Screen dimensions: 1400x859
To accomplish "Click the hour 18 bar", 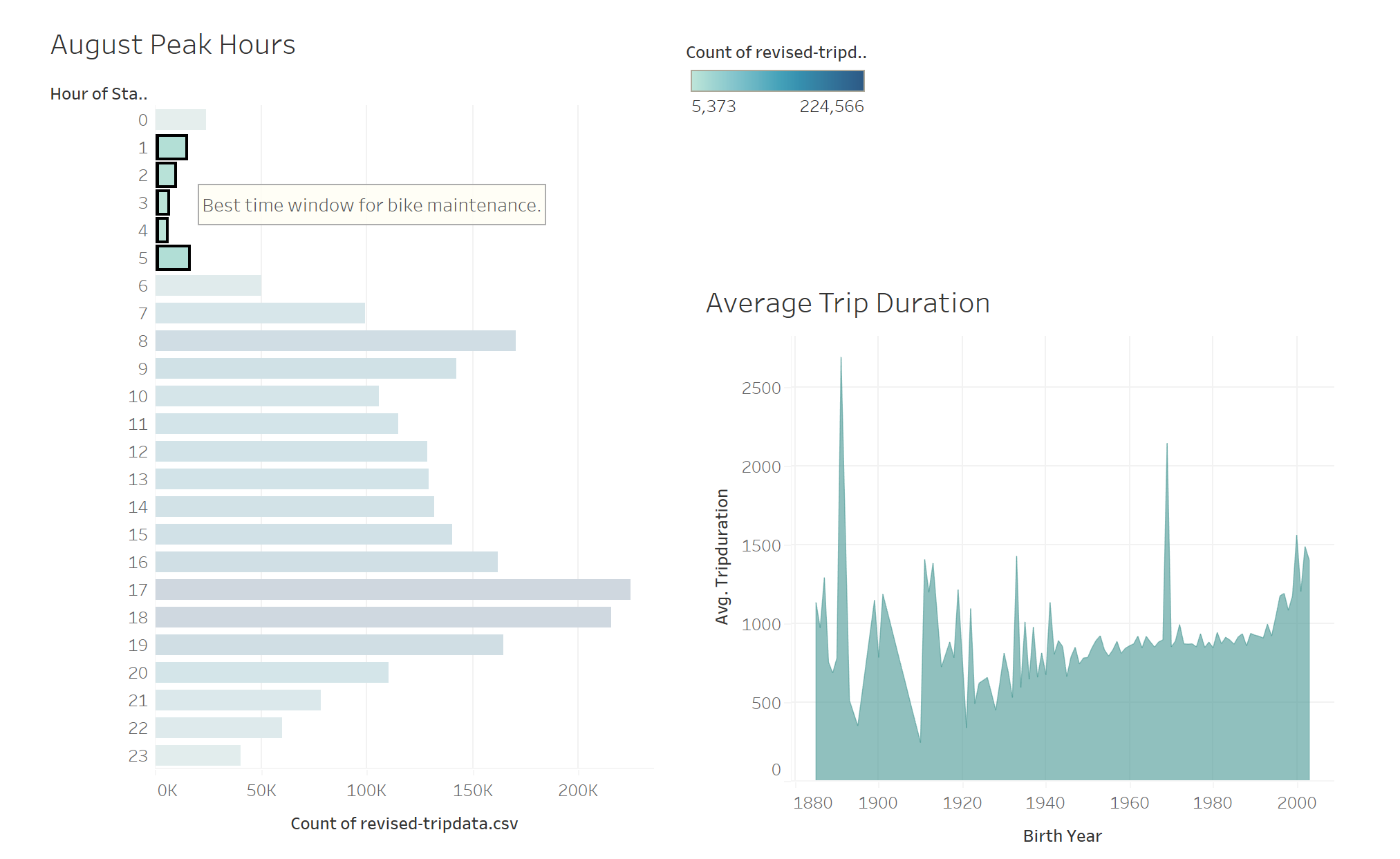I will (x=380, y=617).
